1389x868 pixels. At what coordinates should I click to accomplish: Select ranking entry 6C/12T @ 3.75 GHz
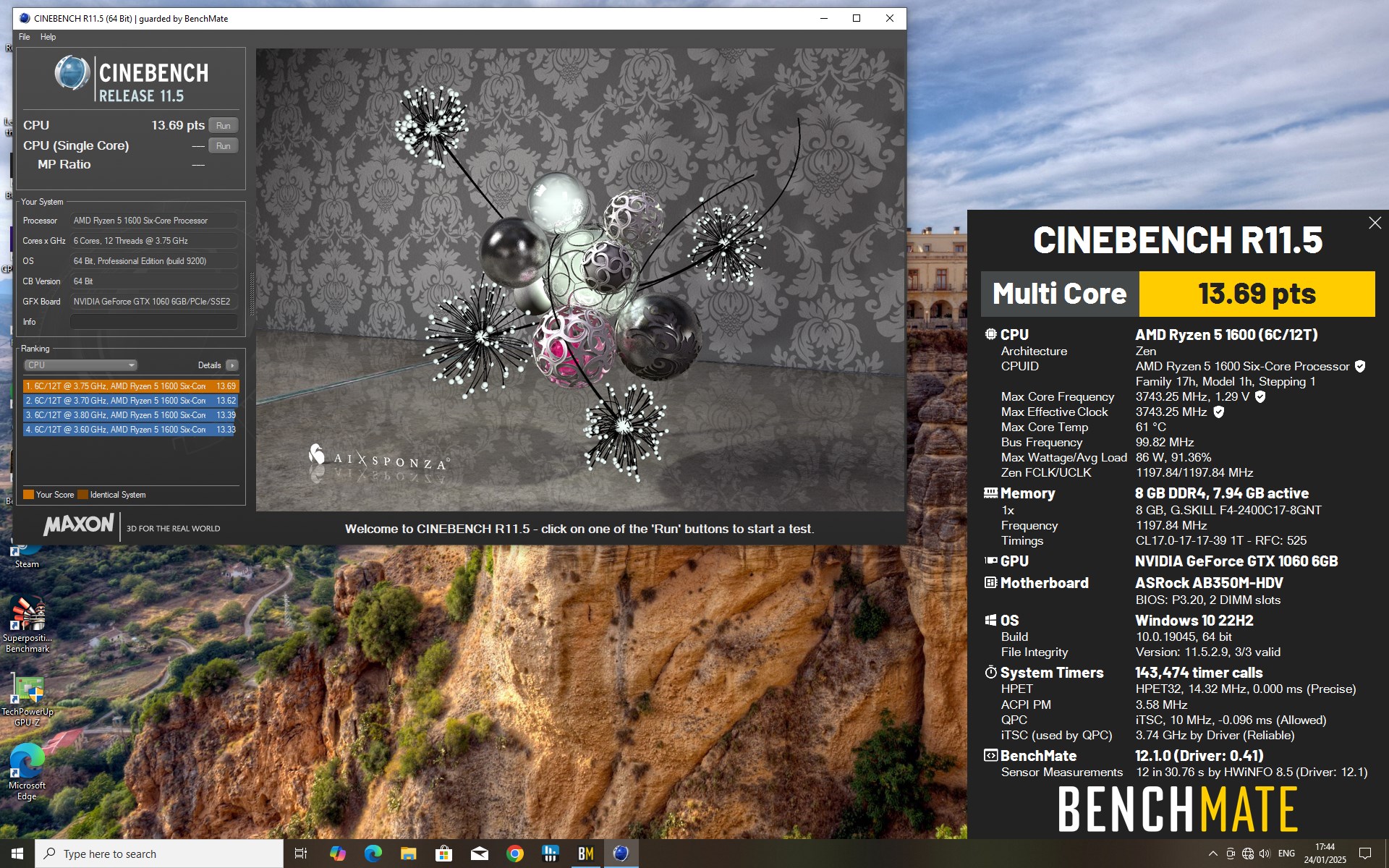131,386
